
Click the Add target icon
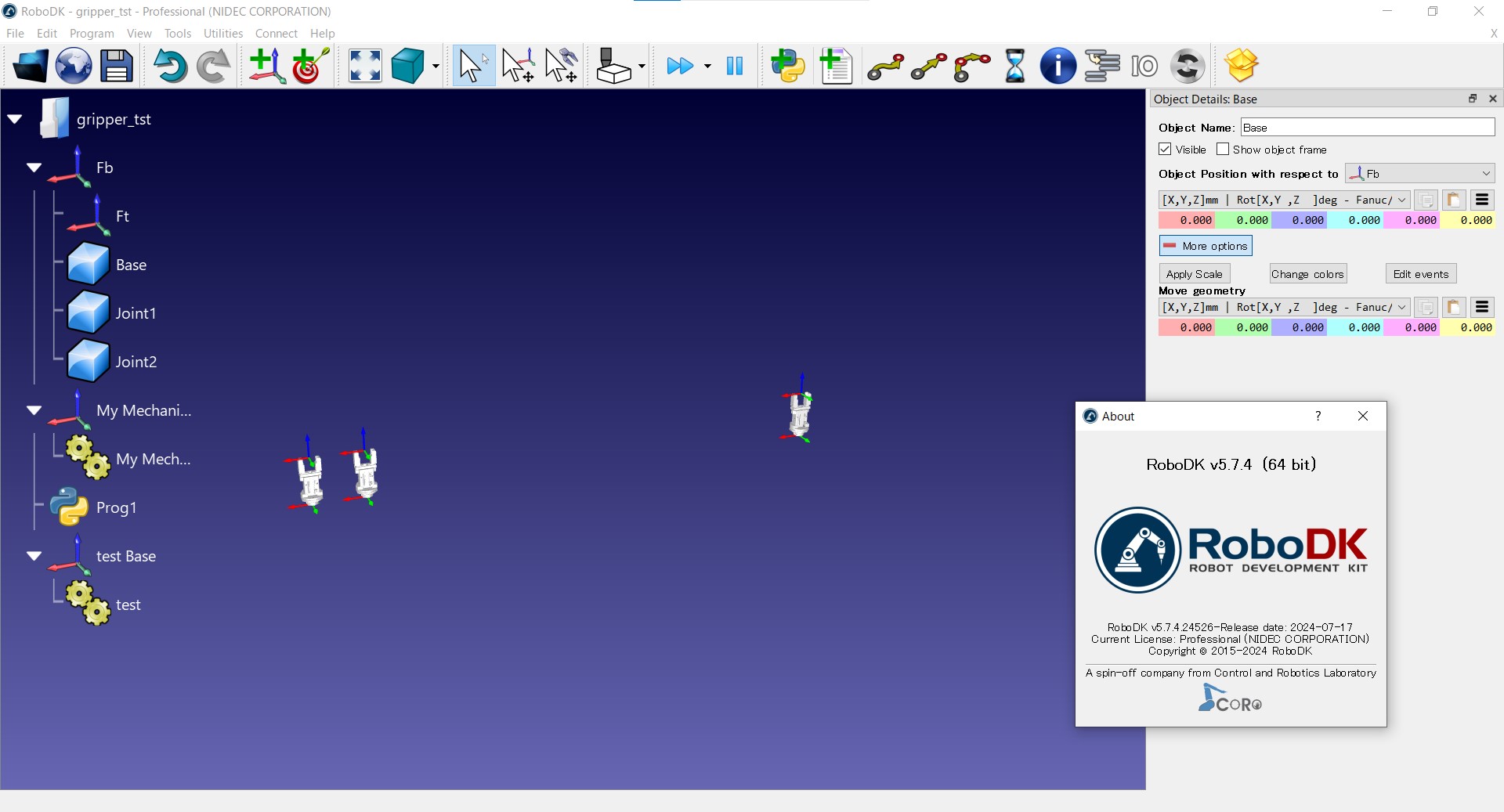point(310,67)
